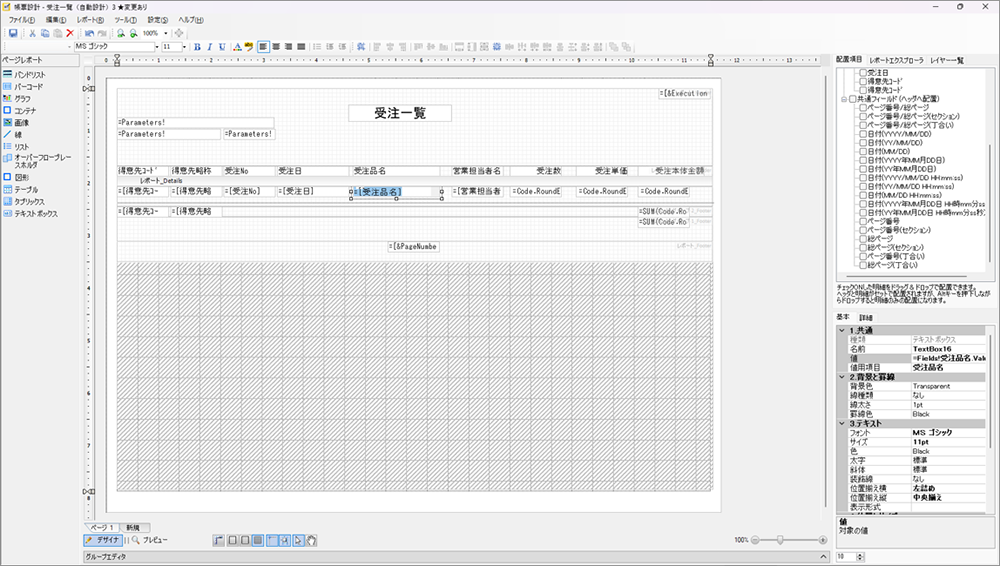Select バーコード tool in toolbox

tap(23, 86)
